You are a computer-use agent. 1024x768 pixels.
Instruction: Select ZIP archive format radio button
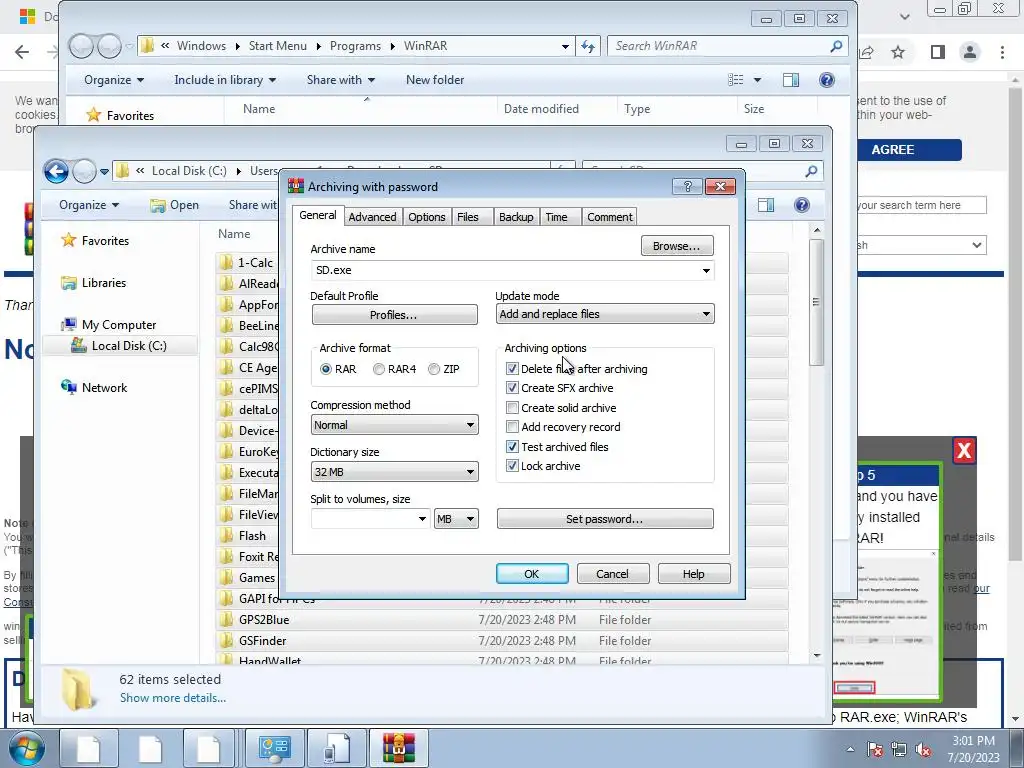[434, 369]
